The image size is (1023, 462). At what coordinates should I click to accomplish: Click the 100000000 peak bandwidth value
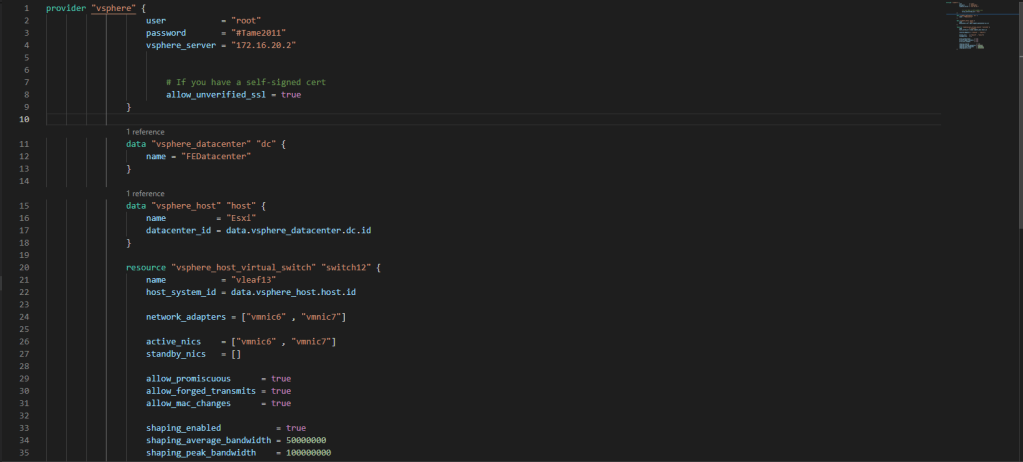[x=309, y=453]
